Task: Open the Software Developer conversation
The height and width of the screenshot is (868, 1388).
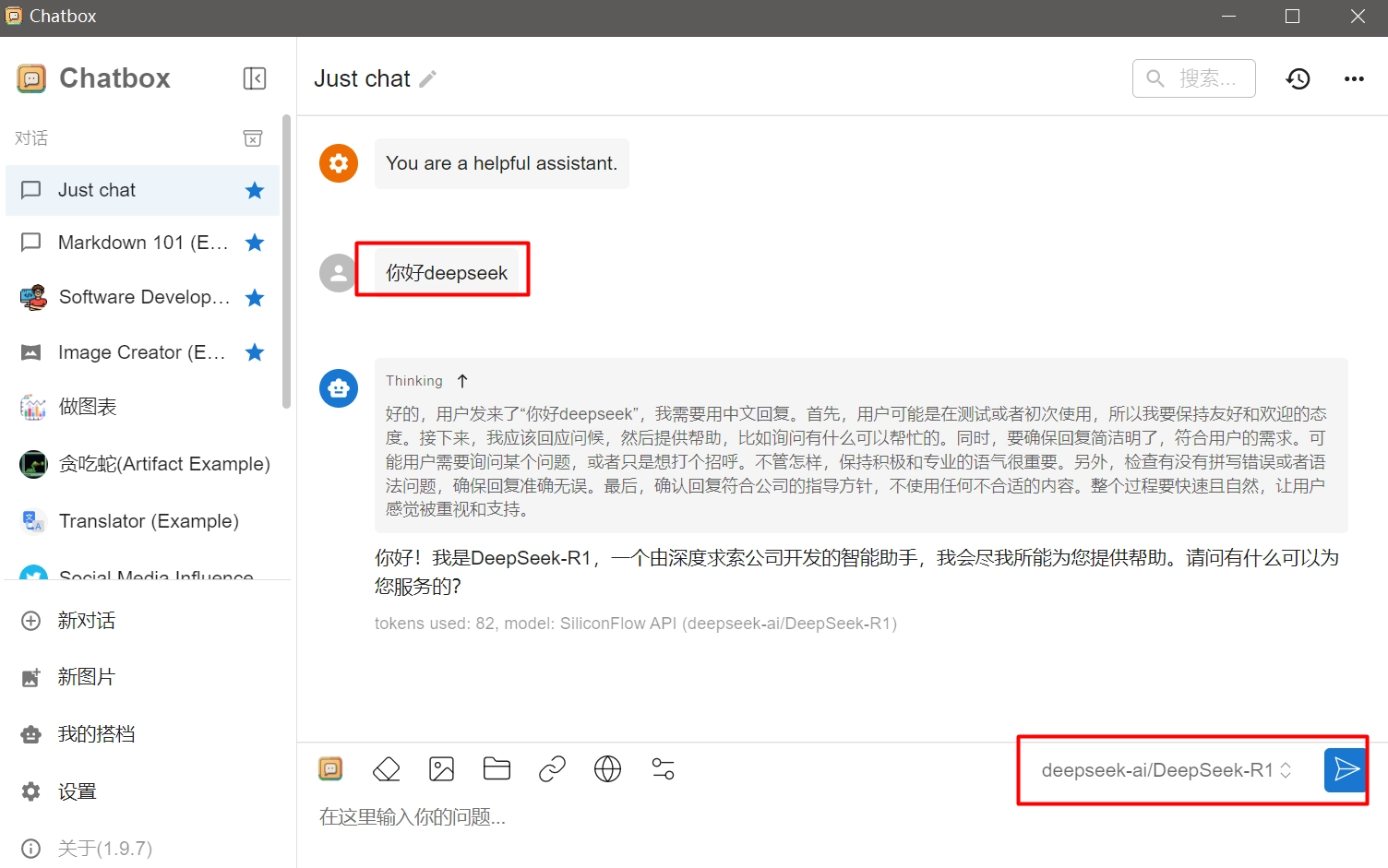Action: [142, 297]
